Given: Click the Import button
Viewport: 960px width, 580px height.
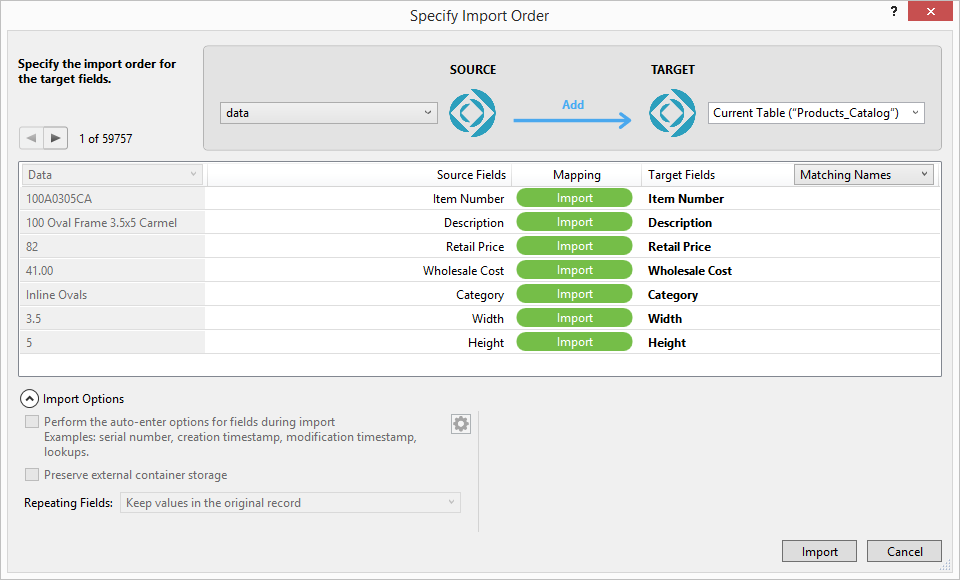Looking at the screenshot, I should [x=819, y=551].
